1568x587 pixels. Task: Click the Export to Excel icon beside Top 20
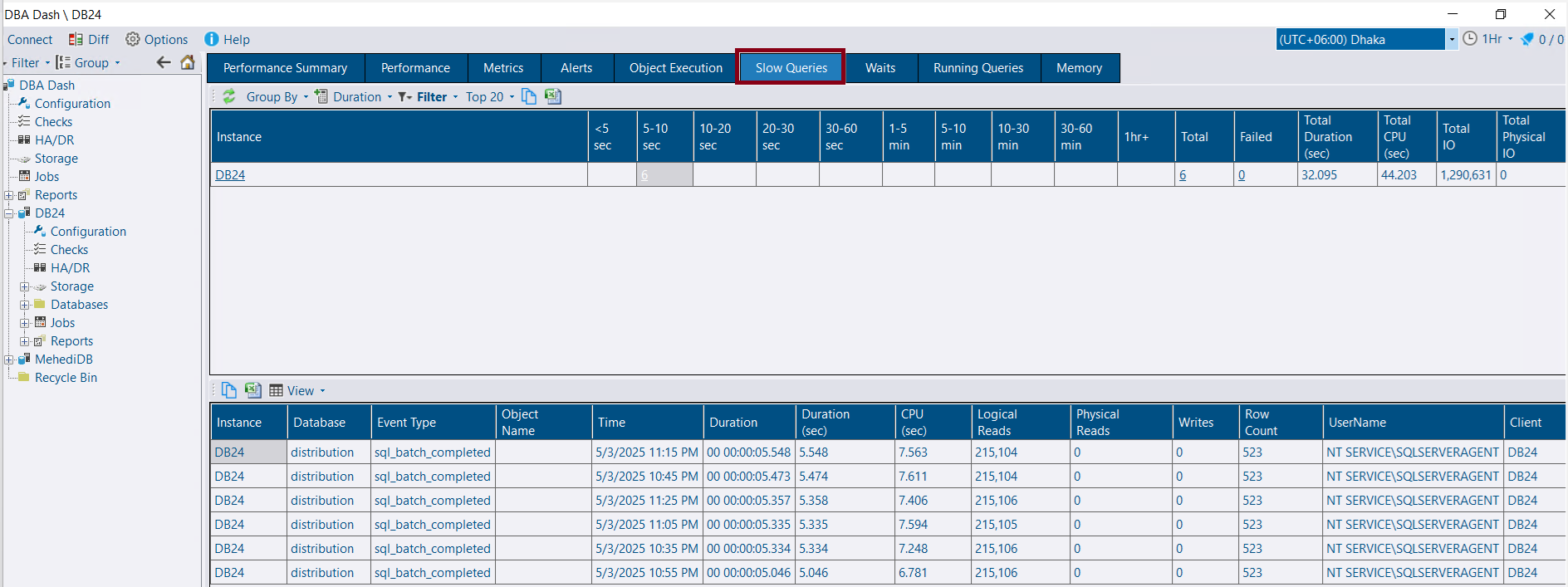tap(552, 97)
